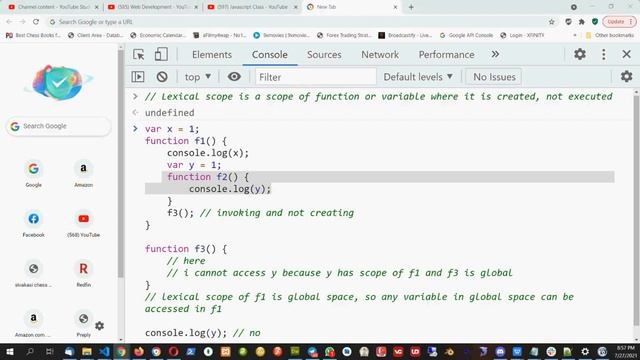Open the Default levels dropdown

418,77
